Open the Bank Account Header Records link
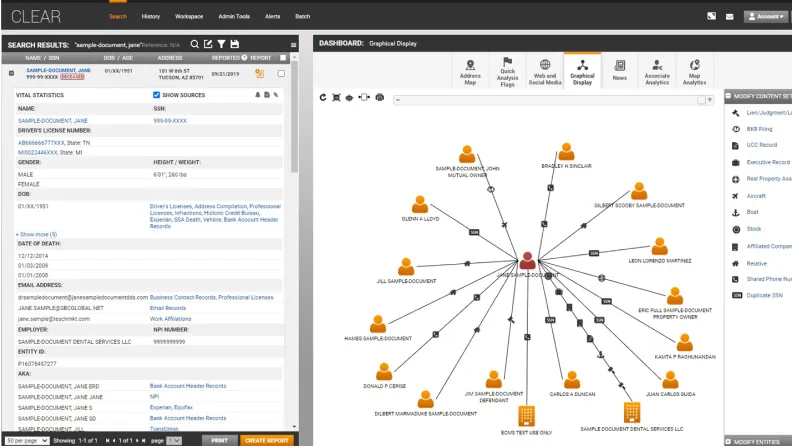This screenshot has width=792, height=446. pyautogui.click(x=187, y=385)
